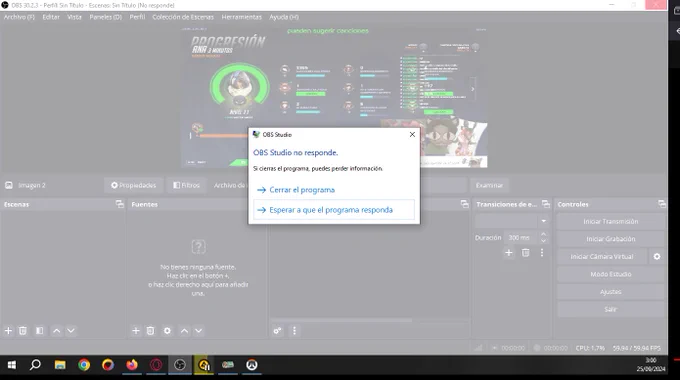
Task: Move scene up arrow in Escenas
Action: point(56,331)
